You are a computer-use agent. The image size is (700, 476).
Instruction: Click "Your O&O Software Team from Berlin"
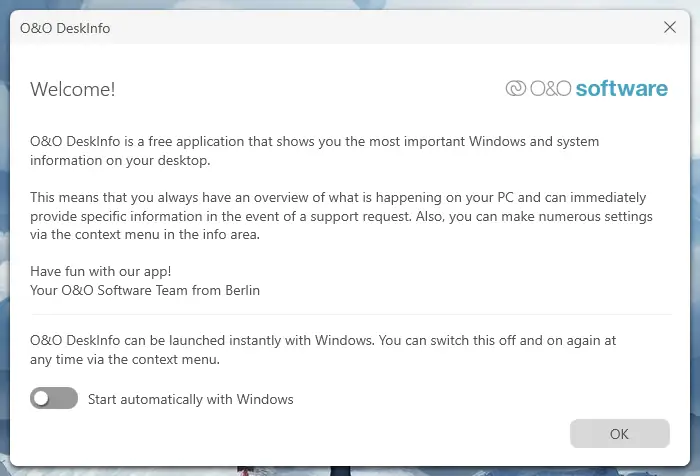click(x=145, y=291)
